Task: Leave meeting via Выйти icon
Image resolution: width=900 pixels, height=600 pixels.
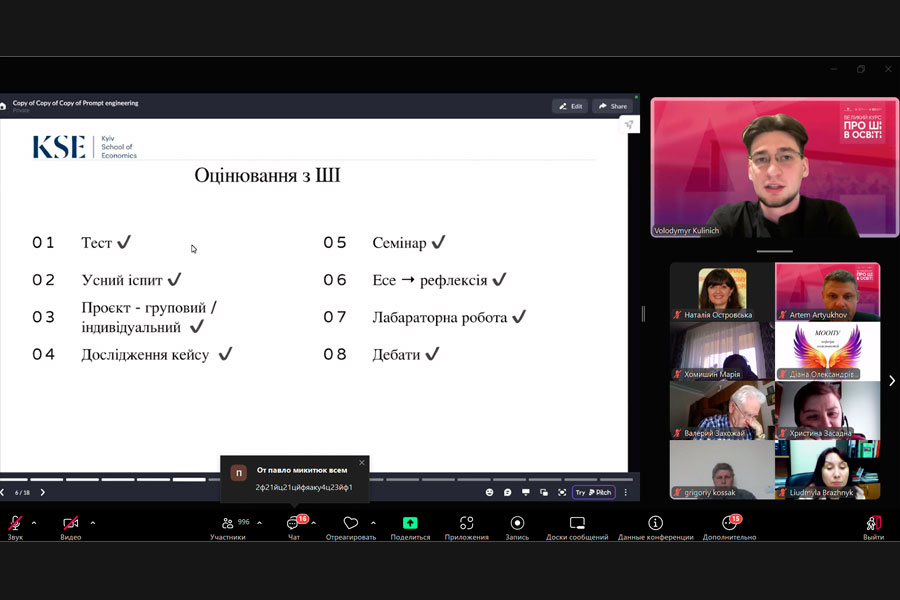Action: click(x=873, y=523)
